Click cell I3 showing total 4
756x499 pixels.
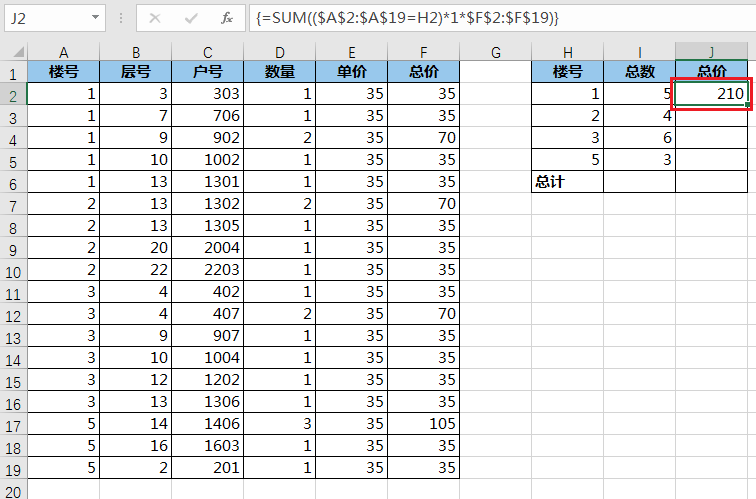(x=639, y=116)
